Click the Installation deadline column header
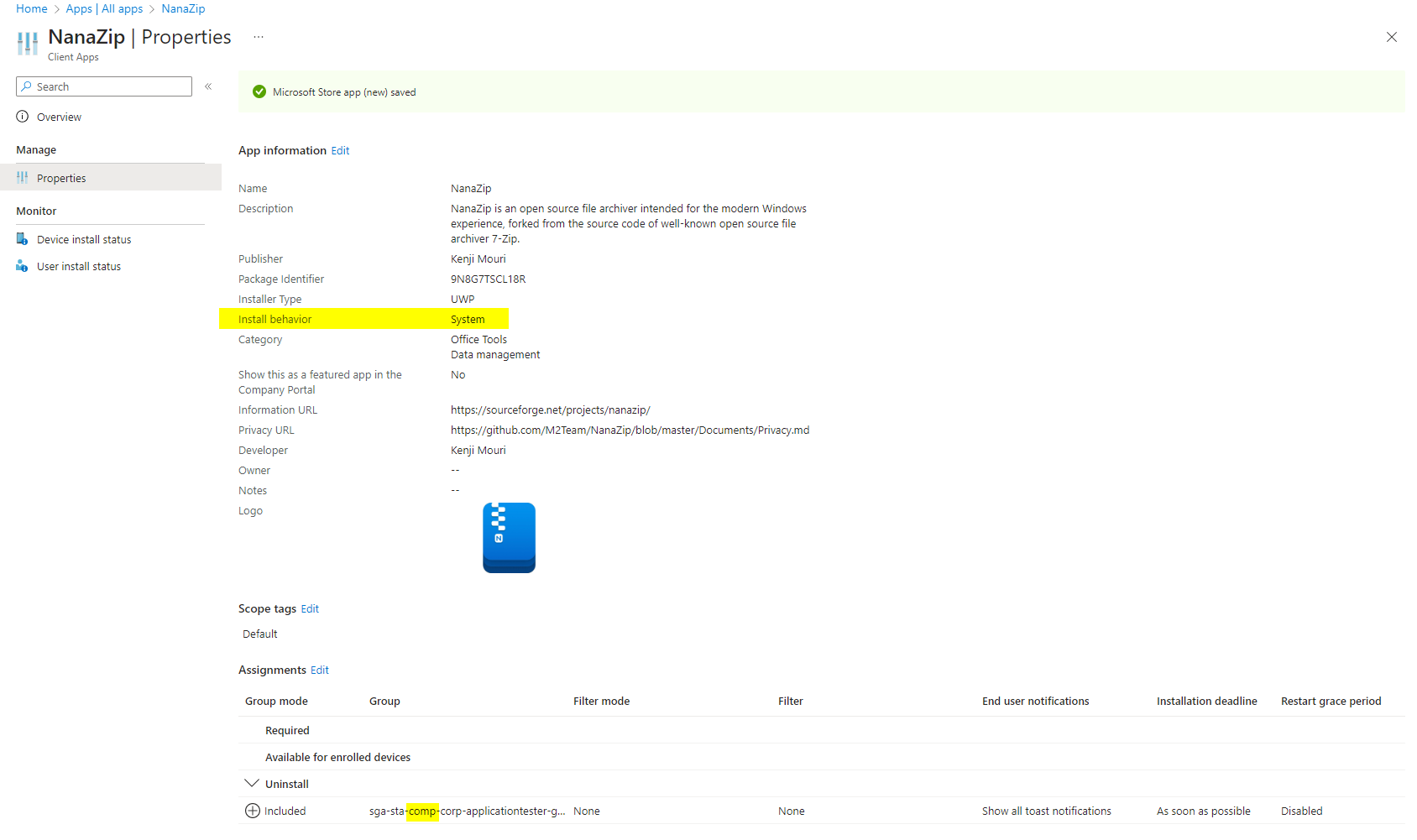 point(1206,702)
